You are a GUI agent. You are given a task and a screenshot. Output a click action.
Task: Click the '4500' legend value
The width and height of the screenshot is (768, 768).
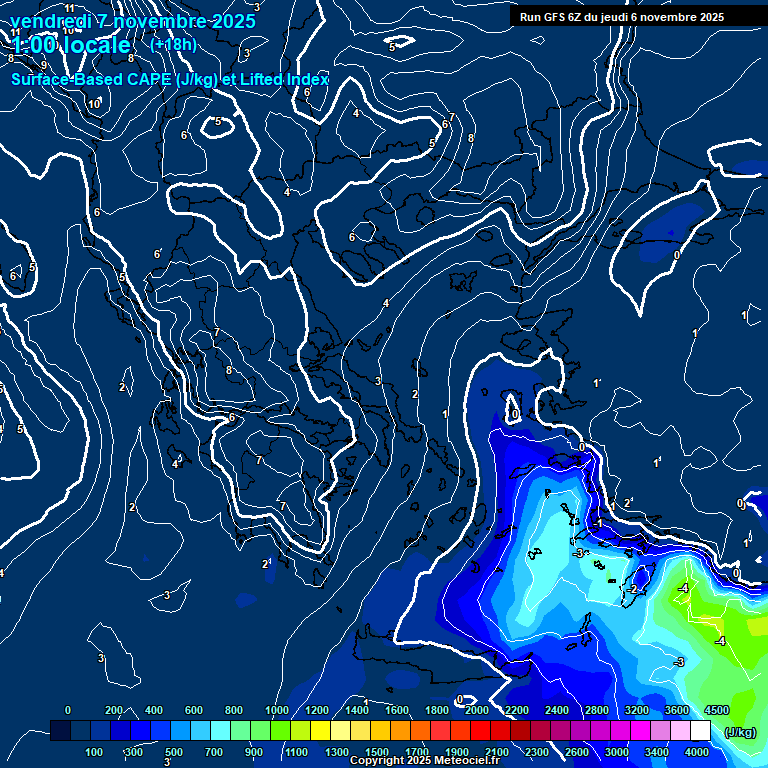click(x=717, y=710)
